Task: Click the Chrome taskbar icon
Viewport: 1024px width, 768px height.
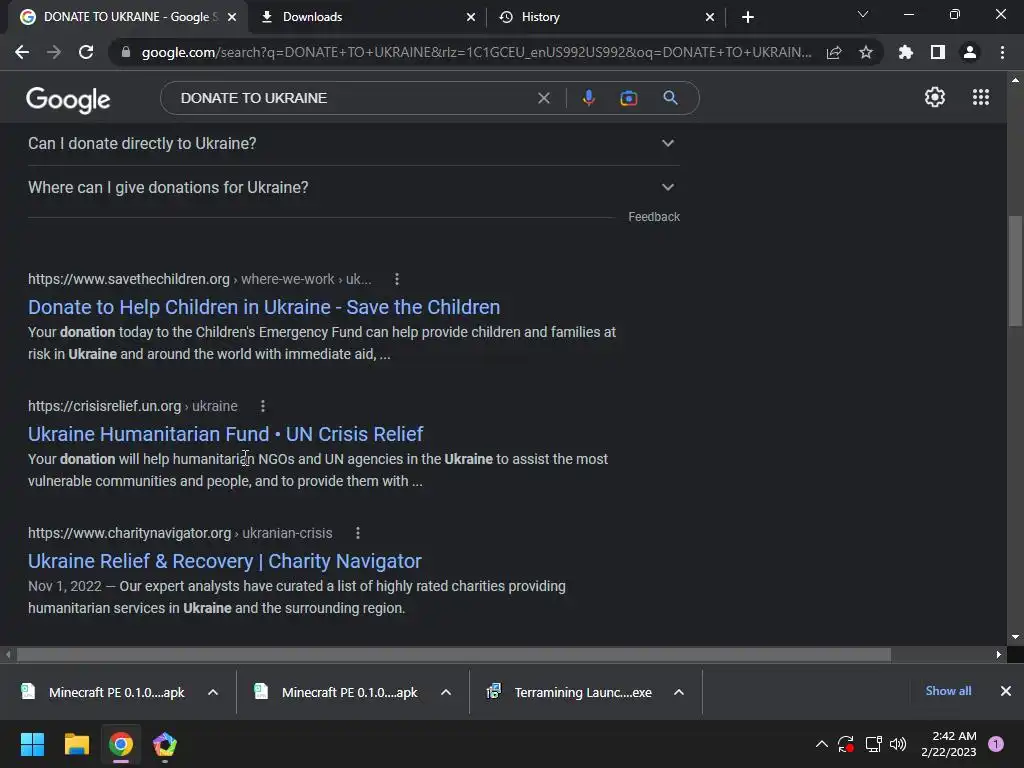Action: tap(121, 744)
